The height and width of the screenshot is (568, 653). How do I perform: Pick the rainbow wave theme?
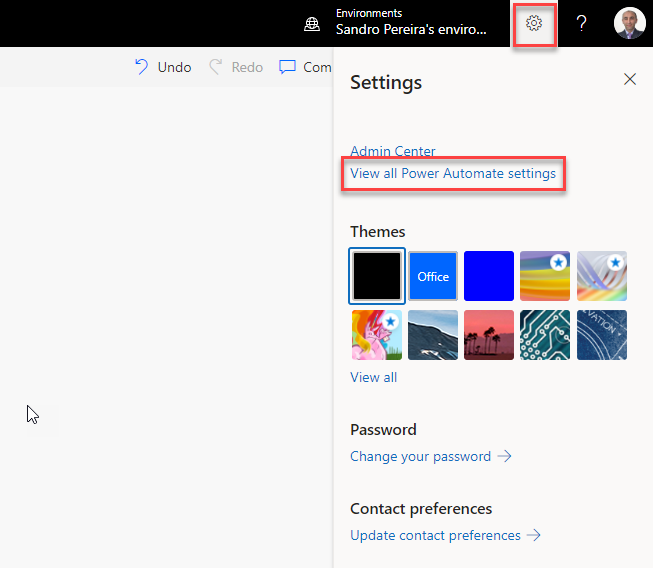(x=545, y=276)
